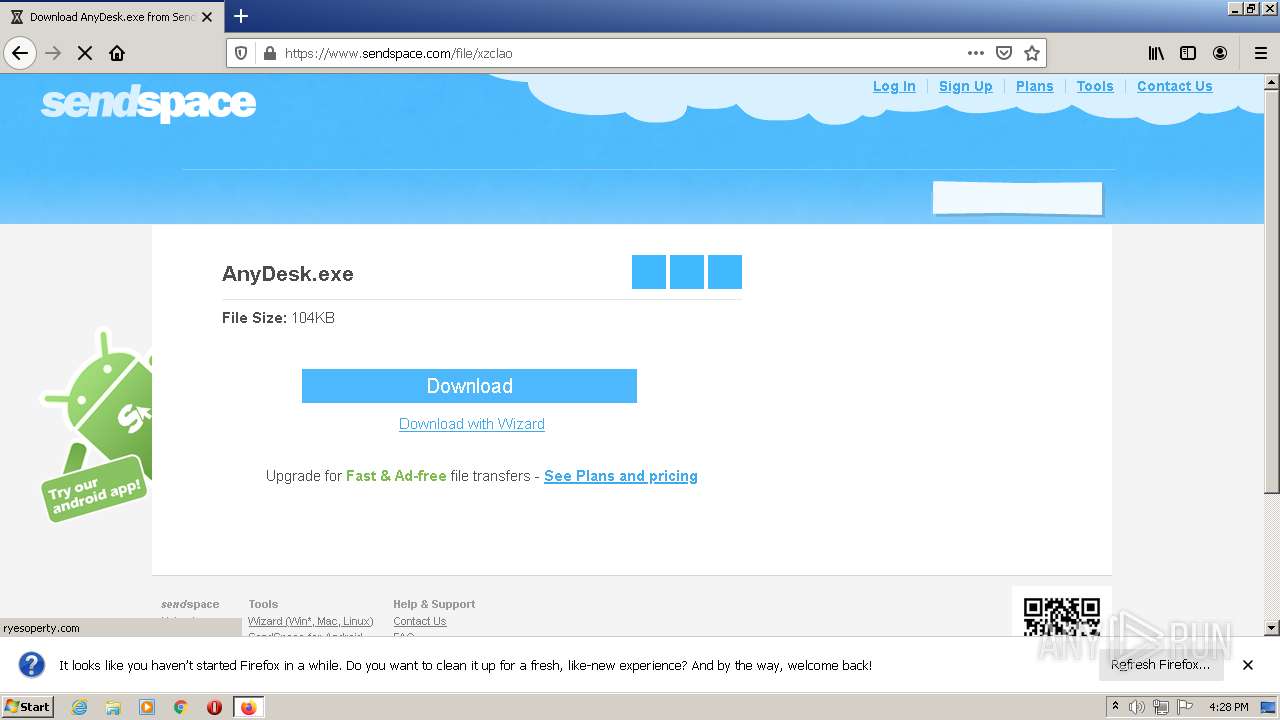Bookmark this page with the star
1280x720 pixels.
pos(1032,53)
